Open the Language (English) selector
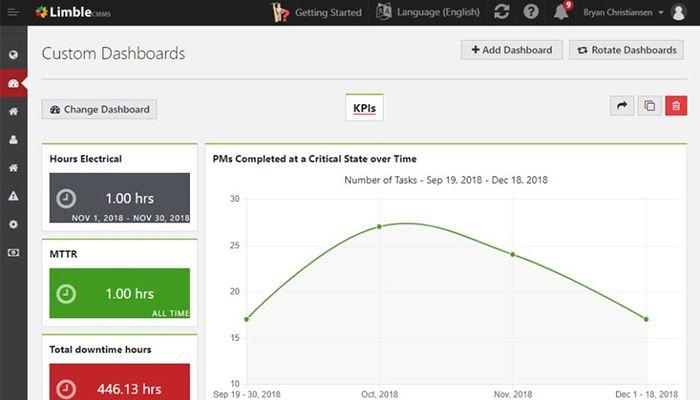This screenshot has height=400, width=700. (x=428, y=12)
